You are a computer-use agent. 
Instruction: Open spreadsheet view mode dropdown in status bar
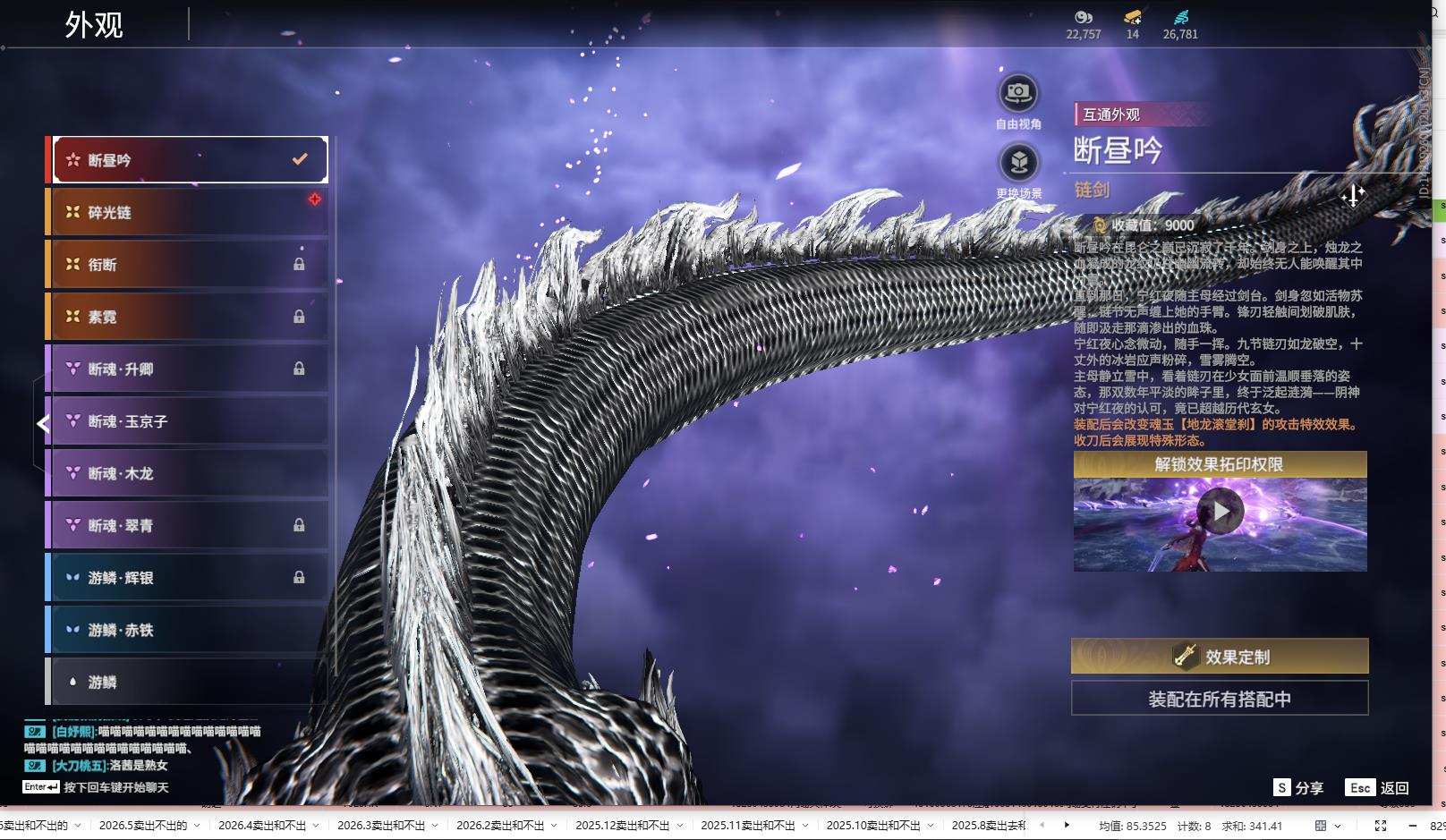click(1338, 826)
